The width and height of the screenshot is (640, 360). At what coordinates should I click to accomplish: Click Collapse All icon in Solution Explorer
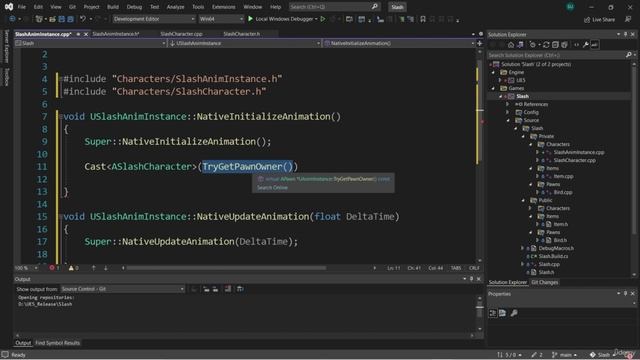pos(555,45)
